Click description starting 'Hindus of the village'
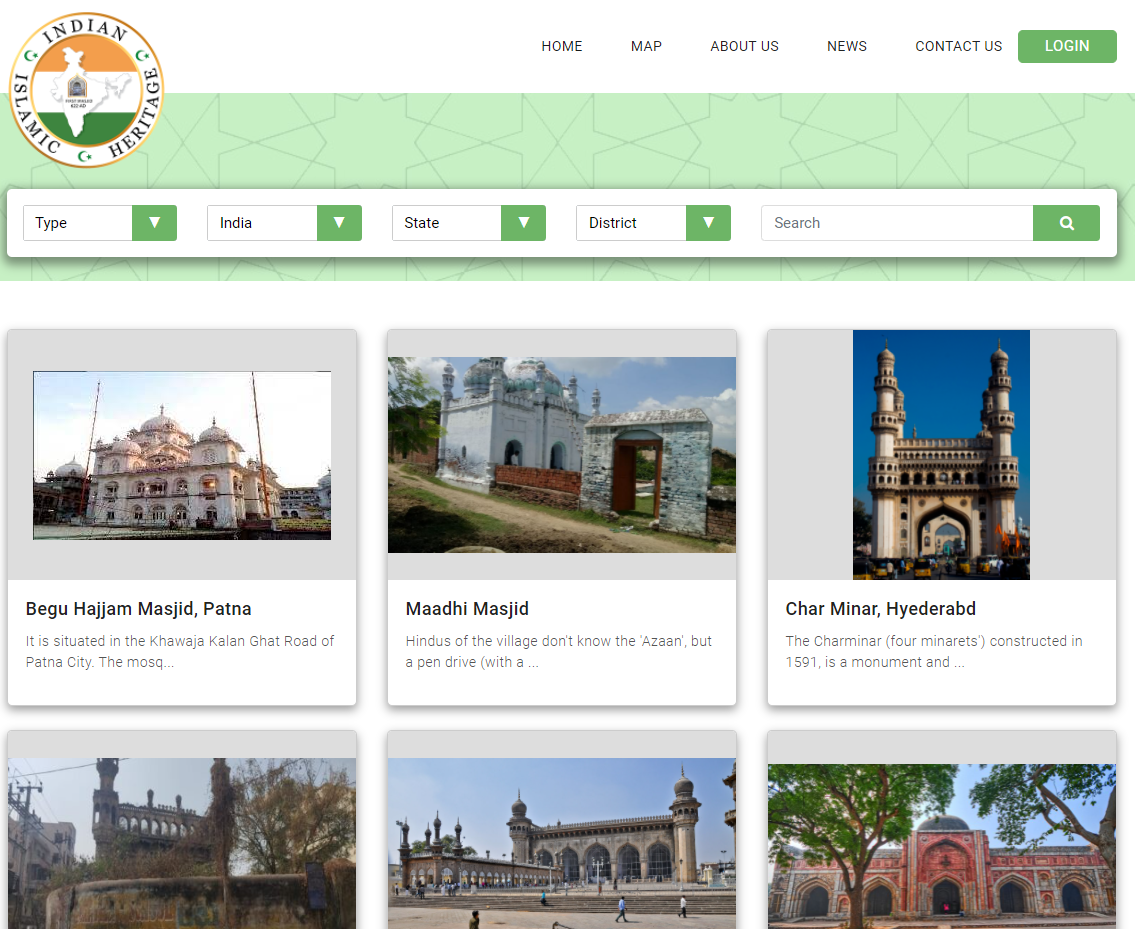 (x=558, y=652)
